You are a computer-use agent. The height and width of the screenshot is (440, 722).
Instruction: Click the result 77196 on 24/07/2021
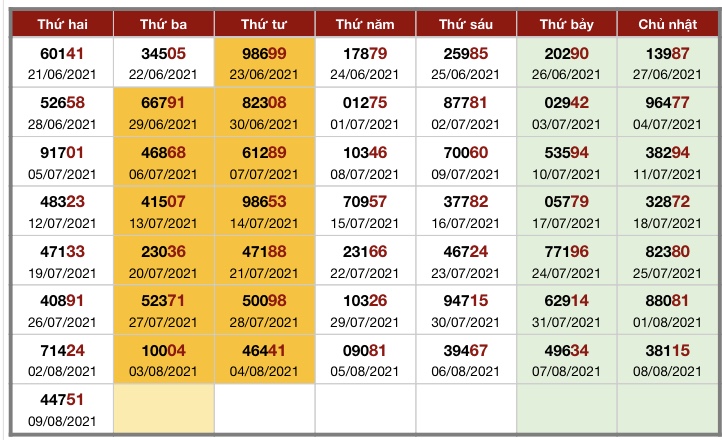tap(567, 261)
